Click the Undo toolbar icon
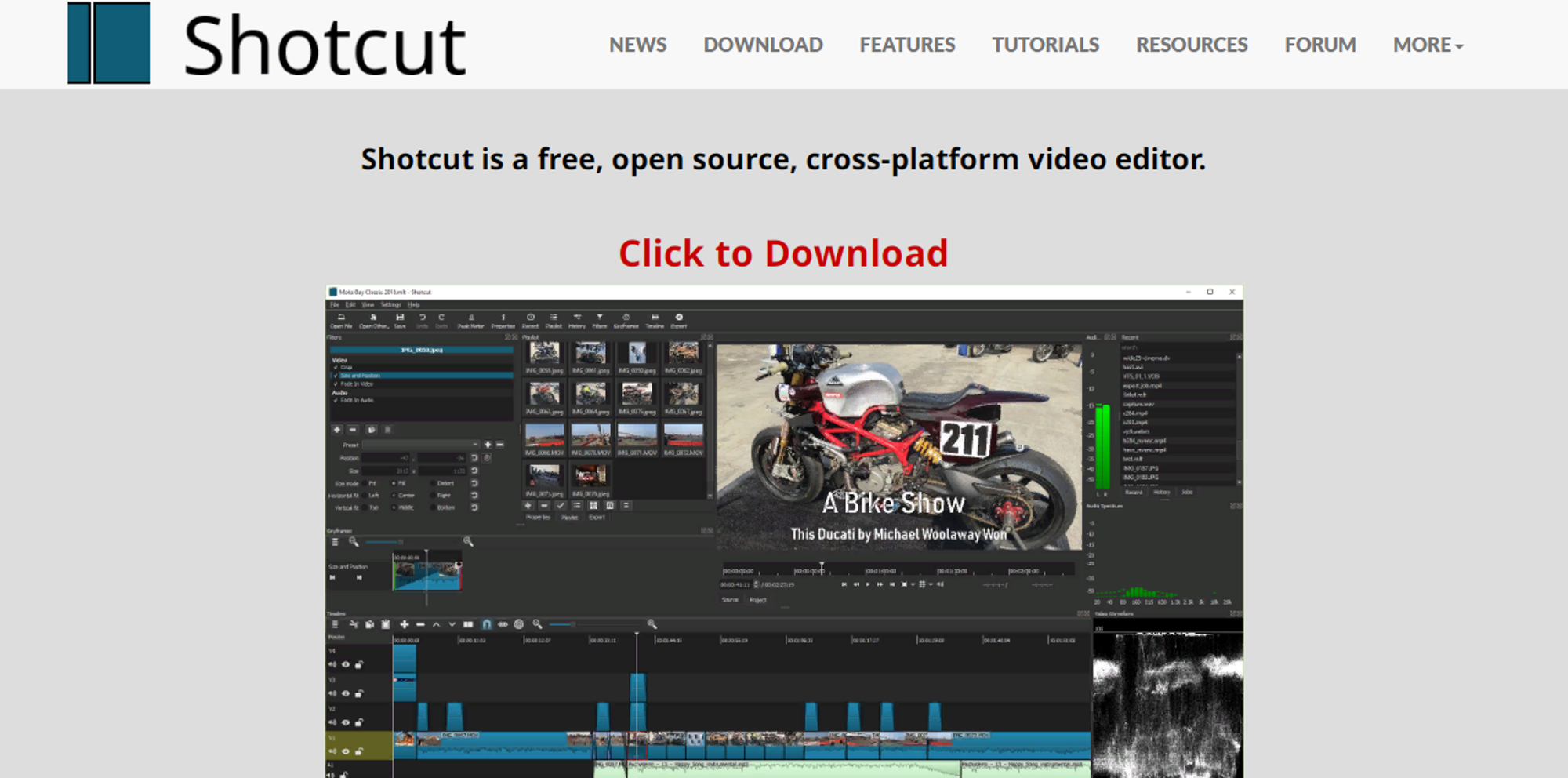This screenshot has height=778, width=1568. pos(422,321)
